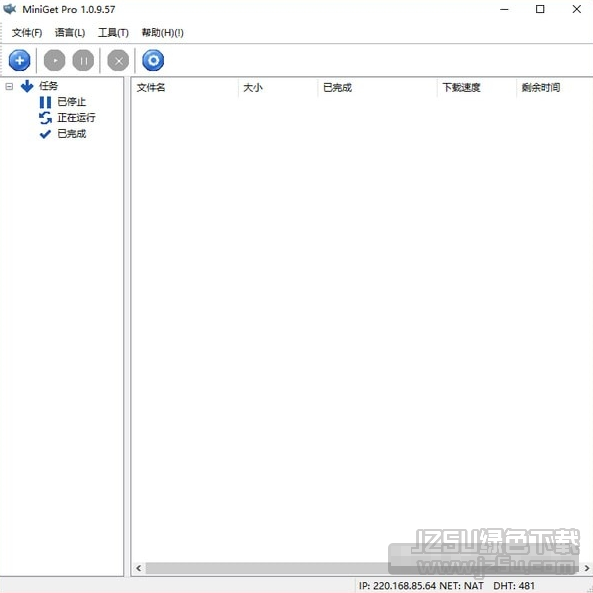The image size is (593, 593).
Task: Sort by the 下载速度 column header
Action: 477,88
